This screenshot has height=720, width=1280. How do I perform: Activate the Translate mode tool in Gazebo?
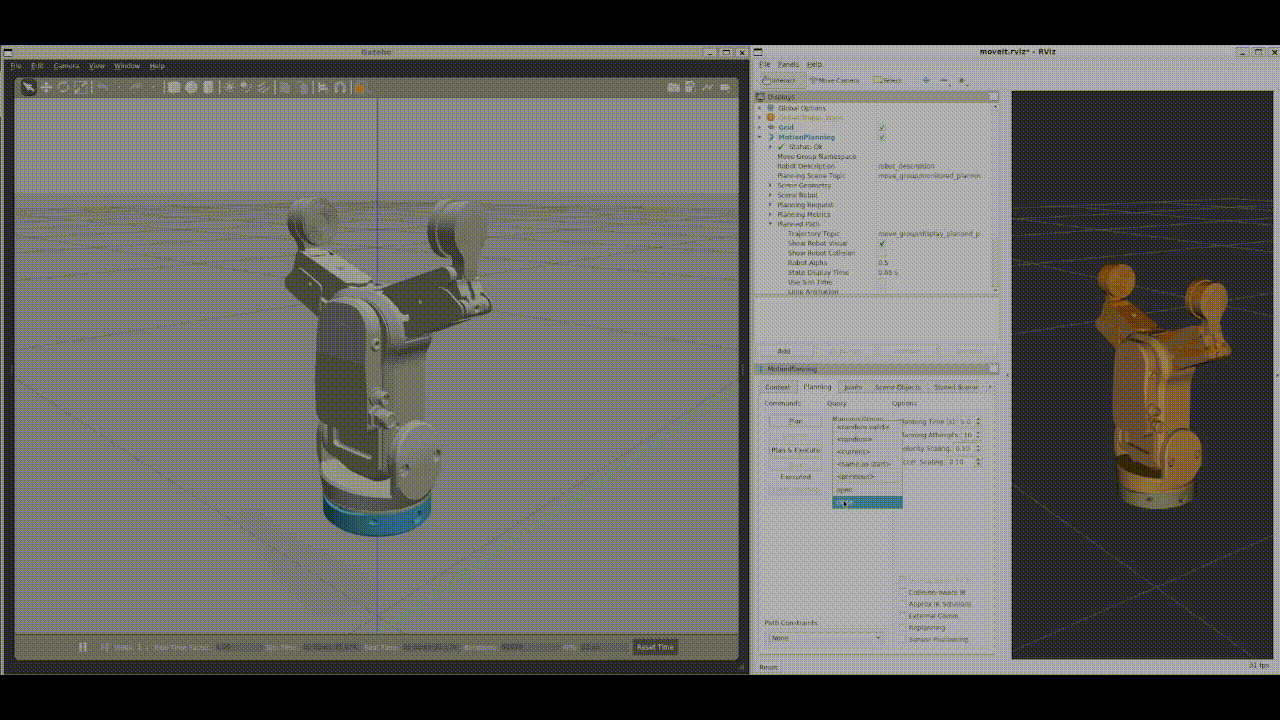[x=46, y=87]
